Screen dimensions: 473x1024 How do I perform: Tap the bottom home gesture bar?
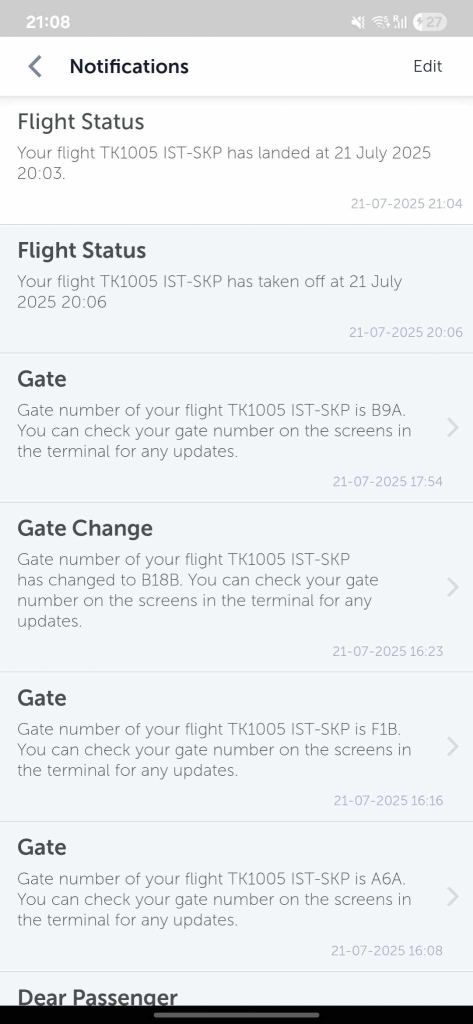[236, 1015]
